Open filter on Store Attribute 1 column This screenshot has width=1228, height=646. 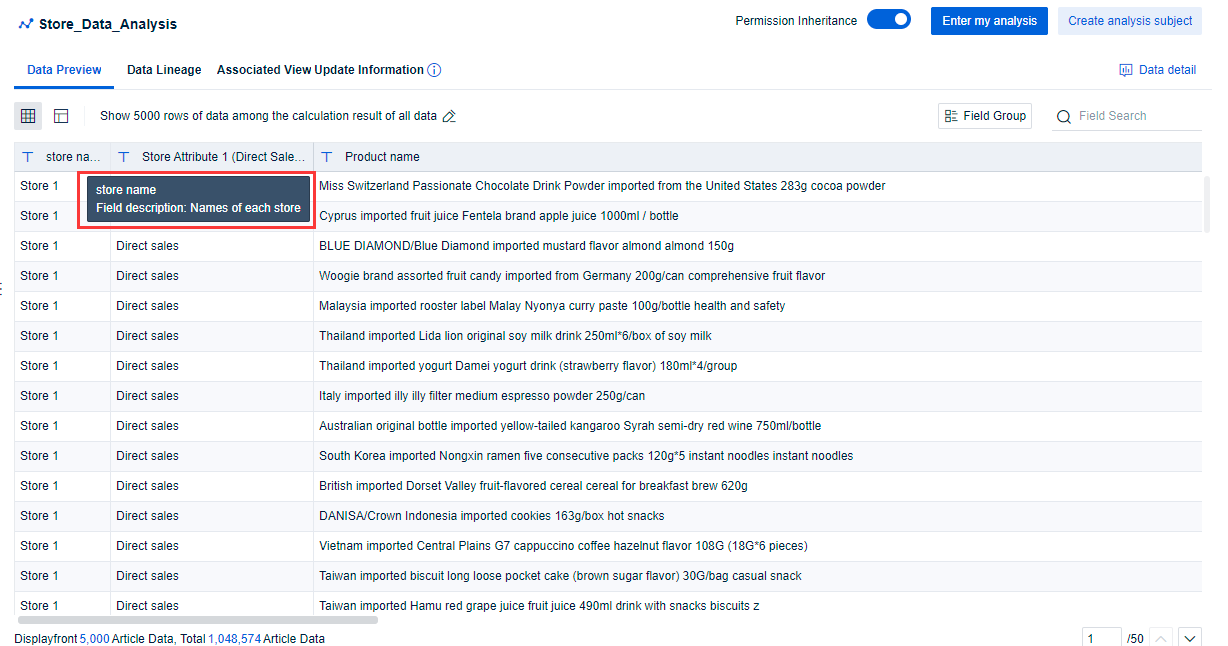[x=123, y=156]
